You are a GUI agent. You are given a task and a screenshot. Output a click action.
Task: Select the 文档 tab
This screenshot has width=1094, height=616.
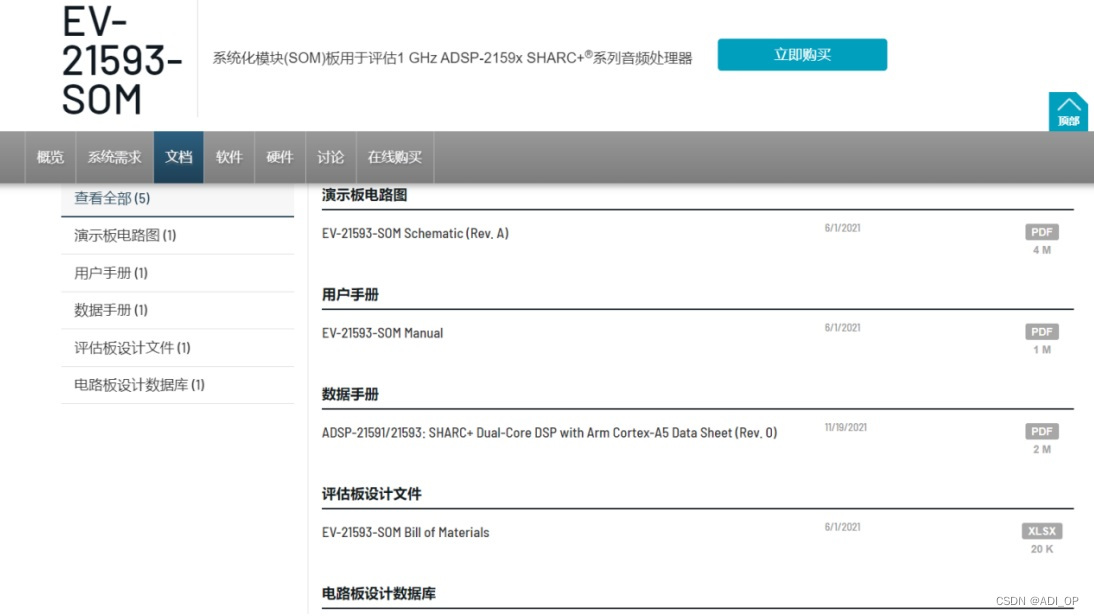[179, 157]
